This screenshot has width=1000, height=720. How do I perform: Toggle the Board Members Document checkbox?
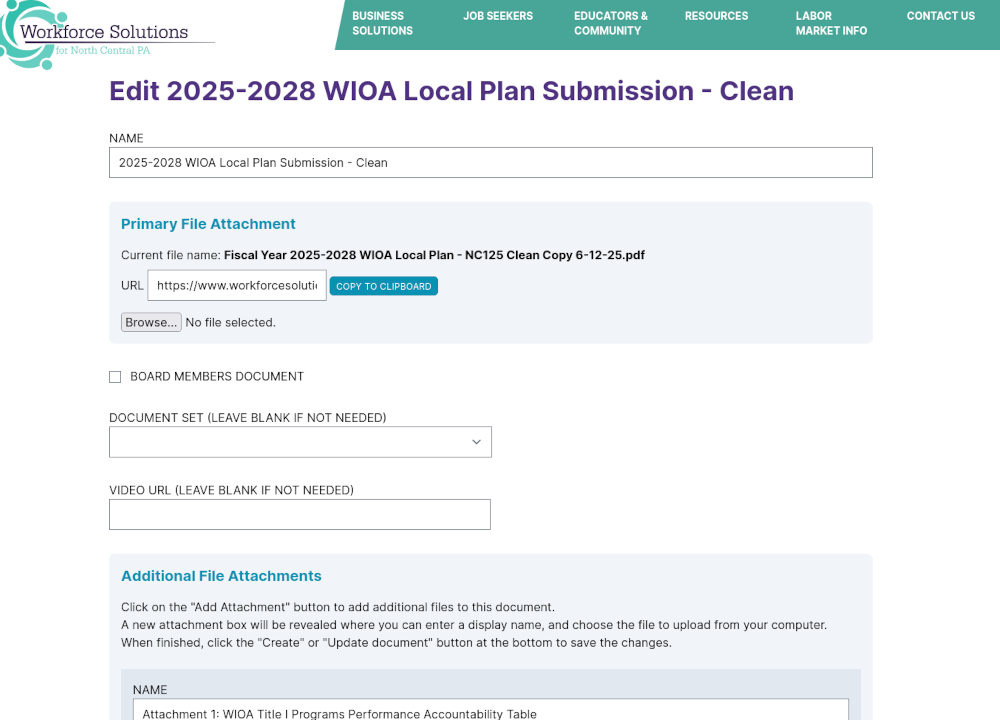(115, 377)
